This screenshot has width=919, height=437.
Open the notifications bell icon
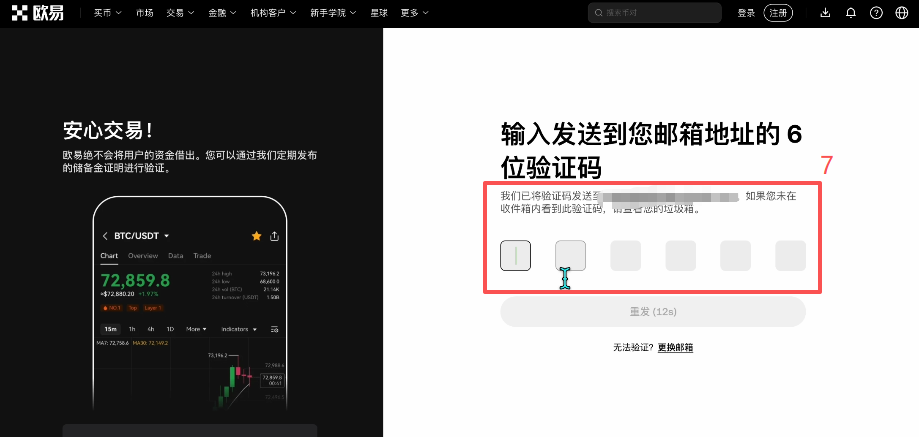coord(851,13)
